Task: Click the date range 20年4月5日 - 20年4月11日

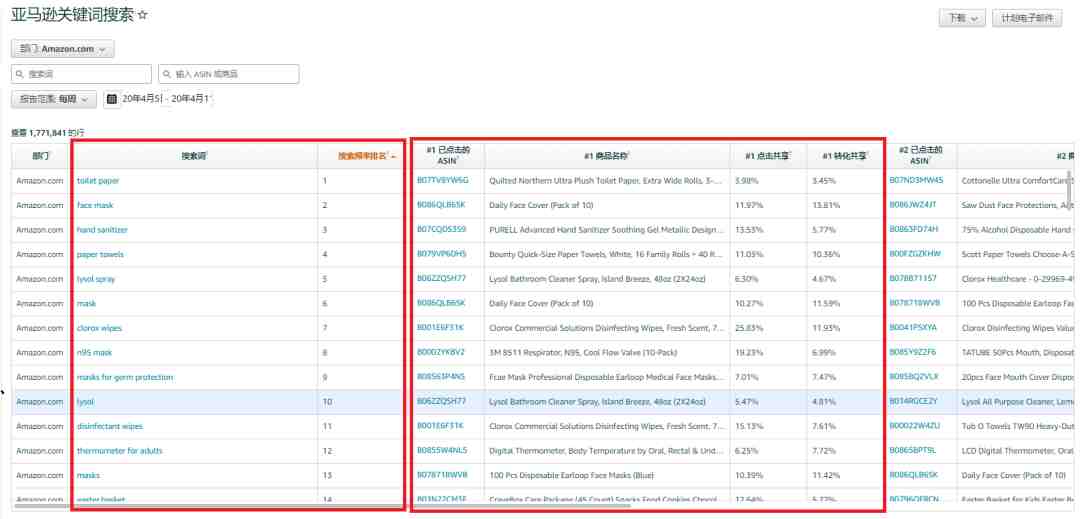Action: 167,99
